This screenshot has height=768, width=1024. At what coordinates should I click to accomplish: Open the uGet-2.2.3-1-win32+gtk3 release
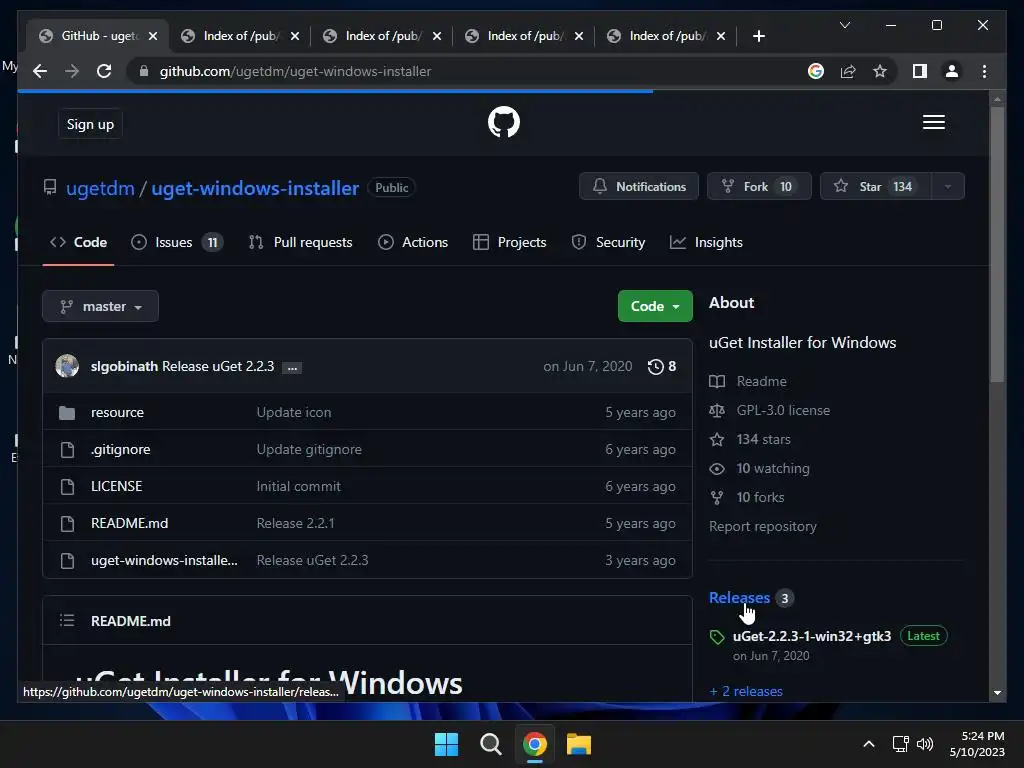tap(812, 636)
